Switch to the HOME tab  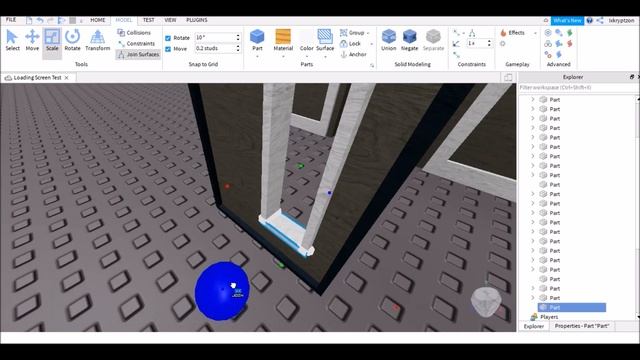[x=98, y=20]
